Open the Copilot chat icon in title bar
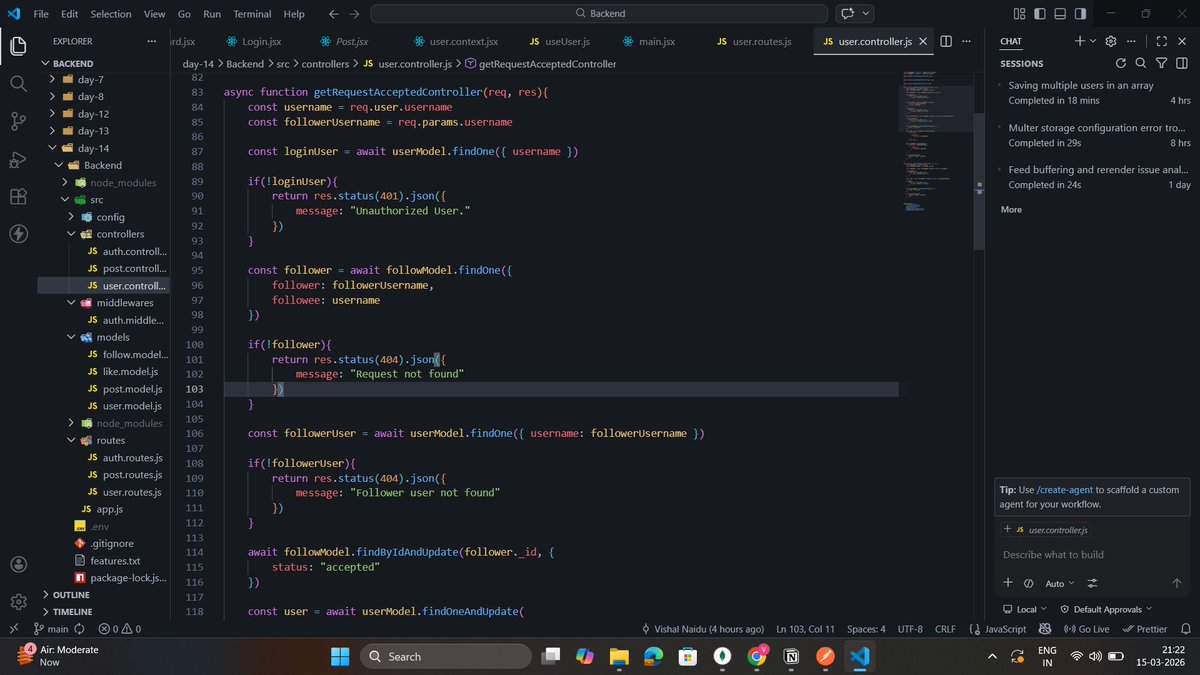The image size is (1200, 675). click(848, 14)
